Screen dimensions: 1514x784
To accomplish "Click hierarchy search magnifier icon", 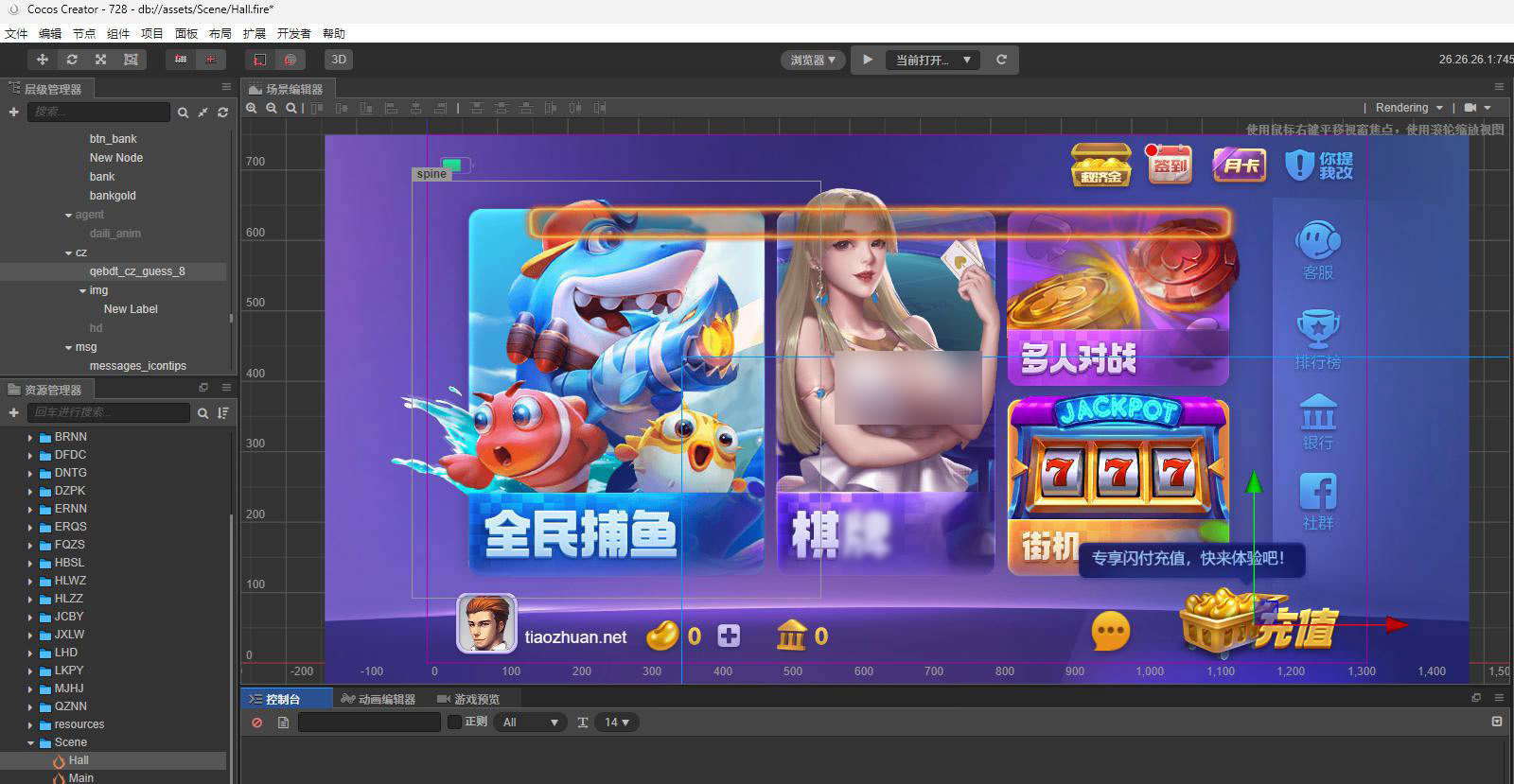I will 183,113.
